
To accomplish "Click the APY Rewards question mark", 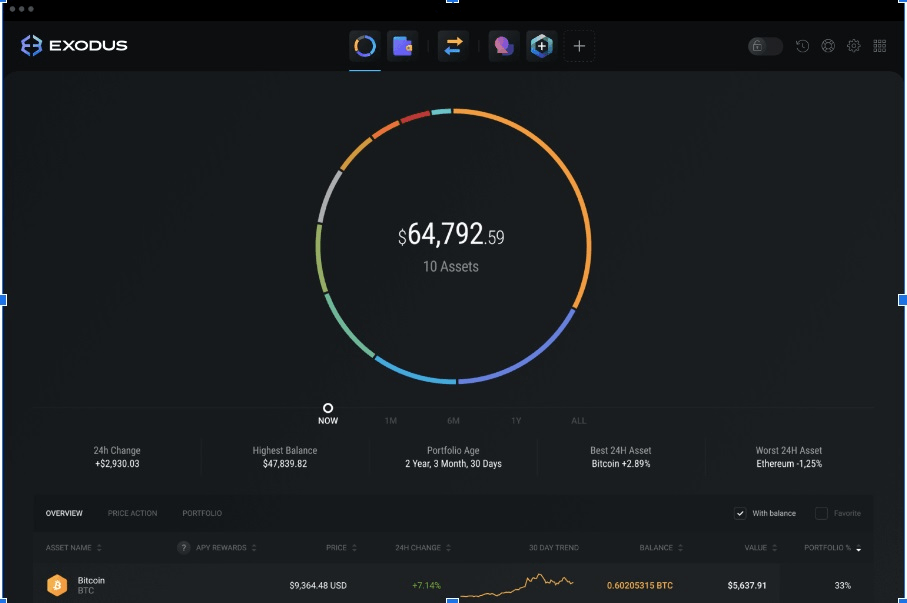I will [x=183, y=547].
